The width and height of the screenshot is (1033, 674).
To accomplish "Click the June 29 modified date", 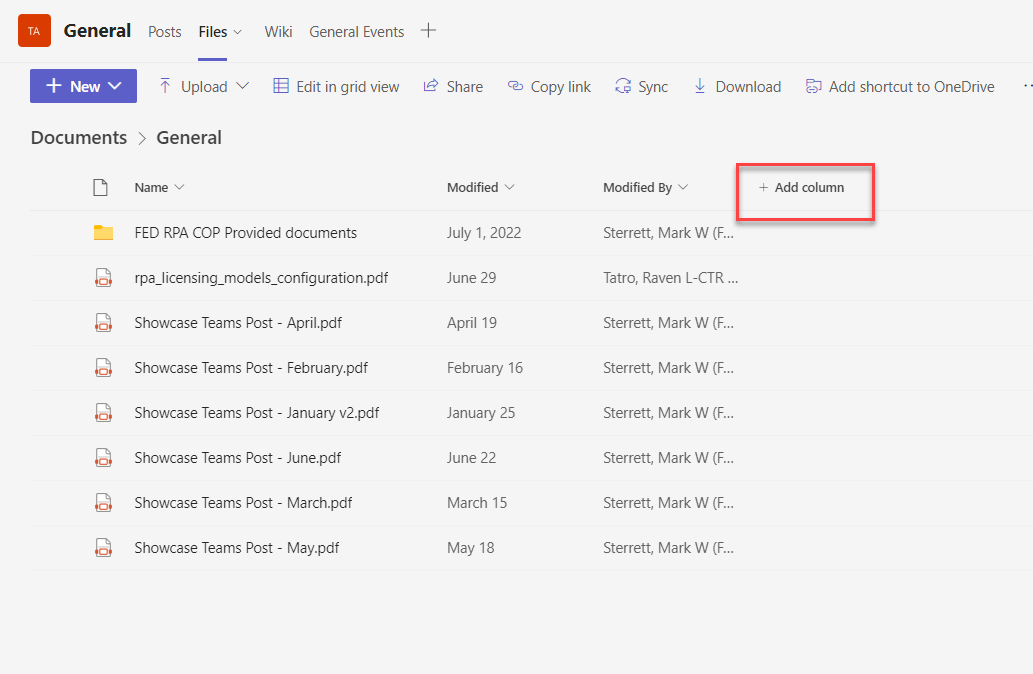I will click(471, 277).
